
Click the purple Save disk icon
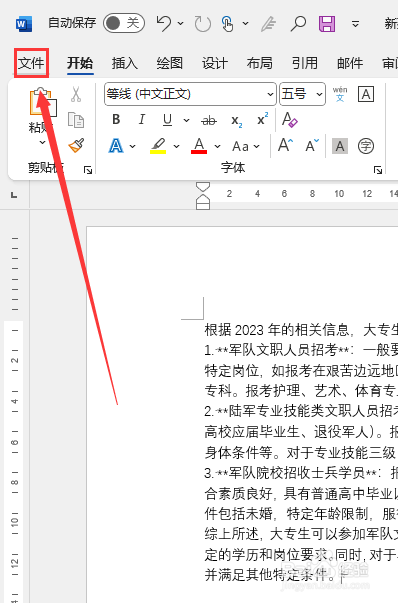click(327, 24)
